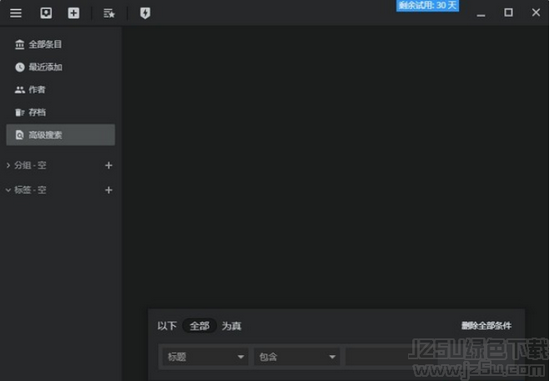Click the bank icon beside 全部条目
Image resolution: width=550 pixels, height=381 pixels.
pos(20,45)
